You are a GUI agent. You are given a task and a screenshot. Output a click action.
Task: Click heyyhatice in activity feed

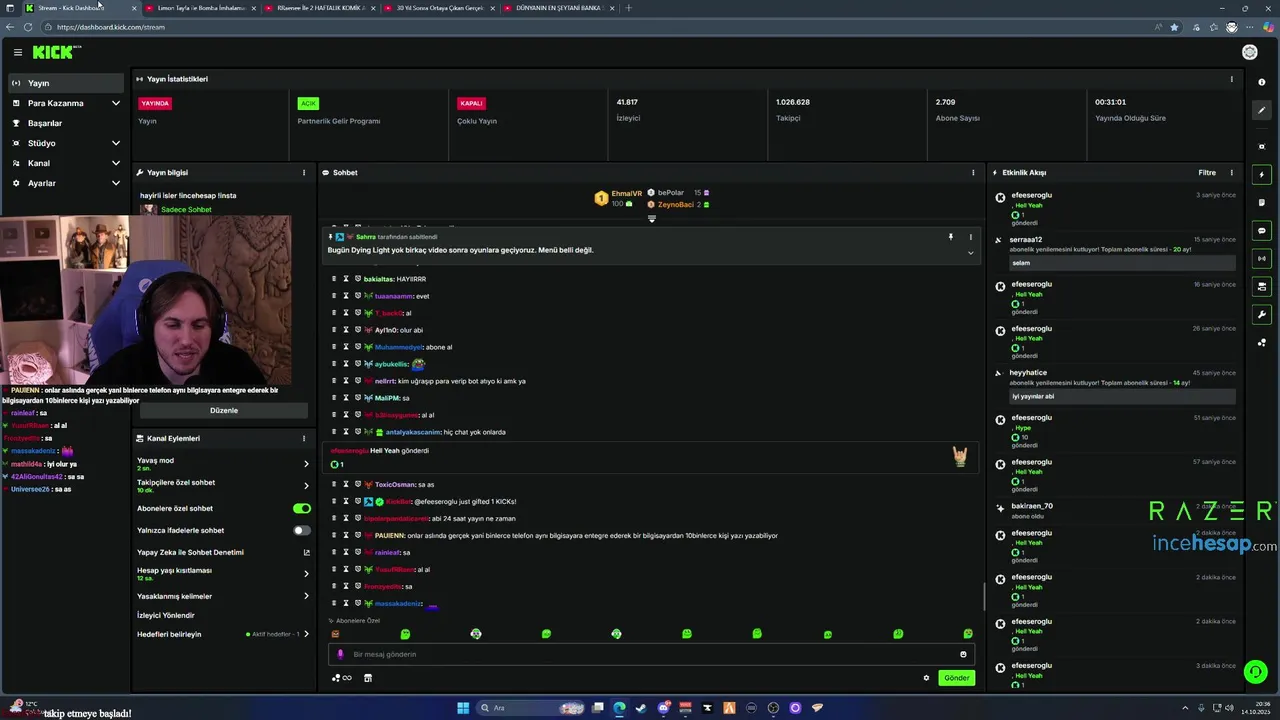click(x=1028, y=373)
